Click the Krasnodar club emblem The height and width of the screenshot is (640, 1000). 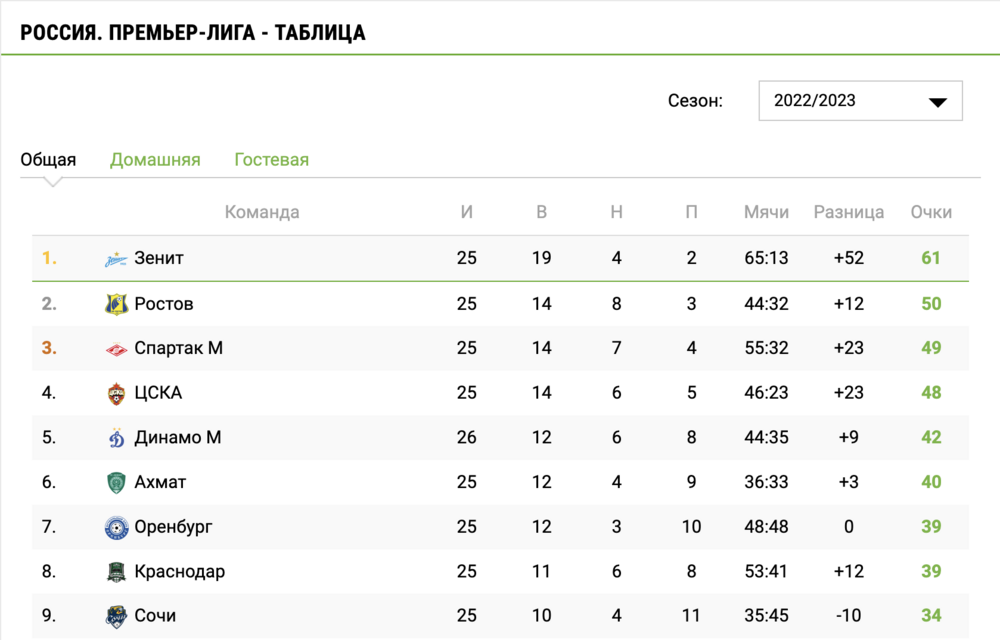116,572
